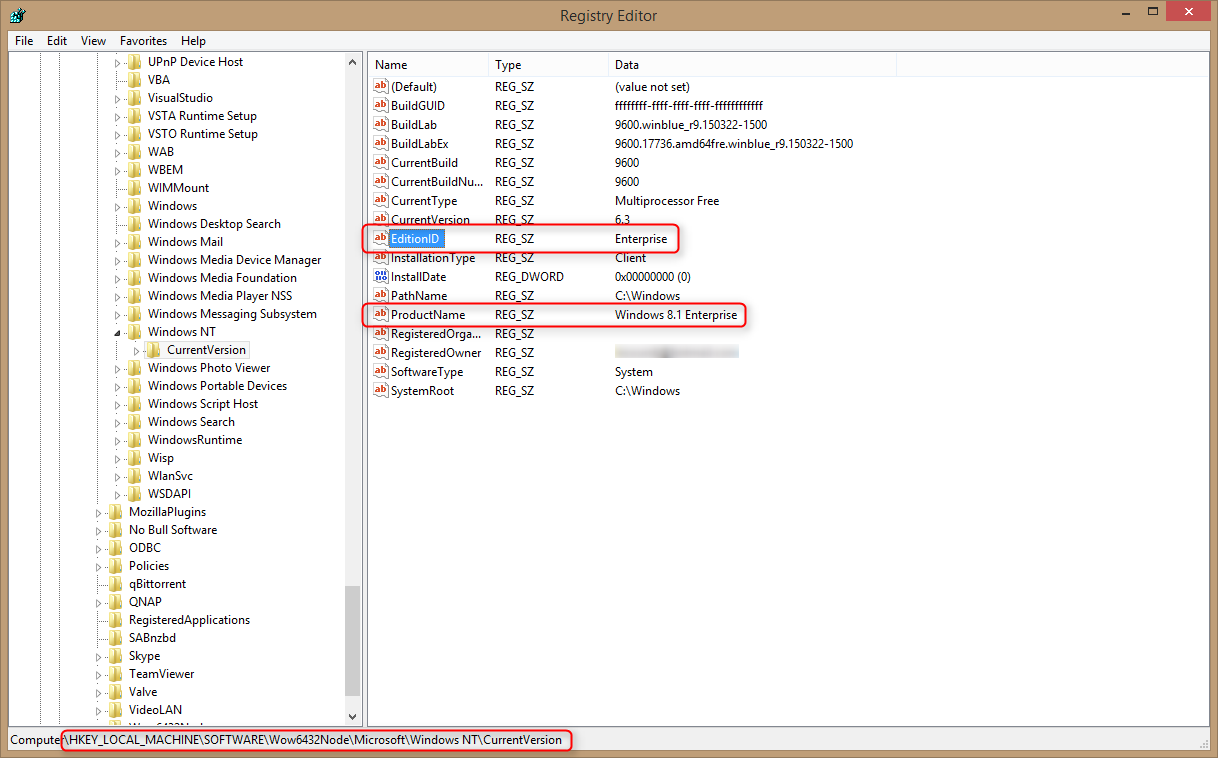Click the string icon beside BuildGUID
Screen dimensions: 1218x758
pos(380,105)
